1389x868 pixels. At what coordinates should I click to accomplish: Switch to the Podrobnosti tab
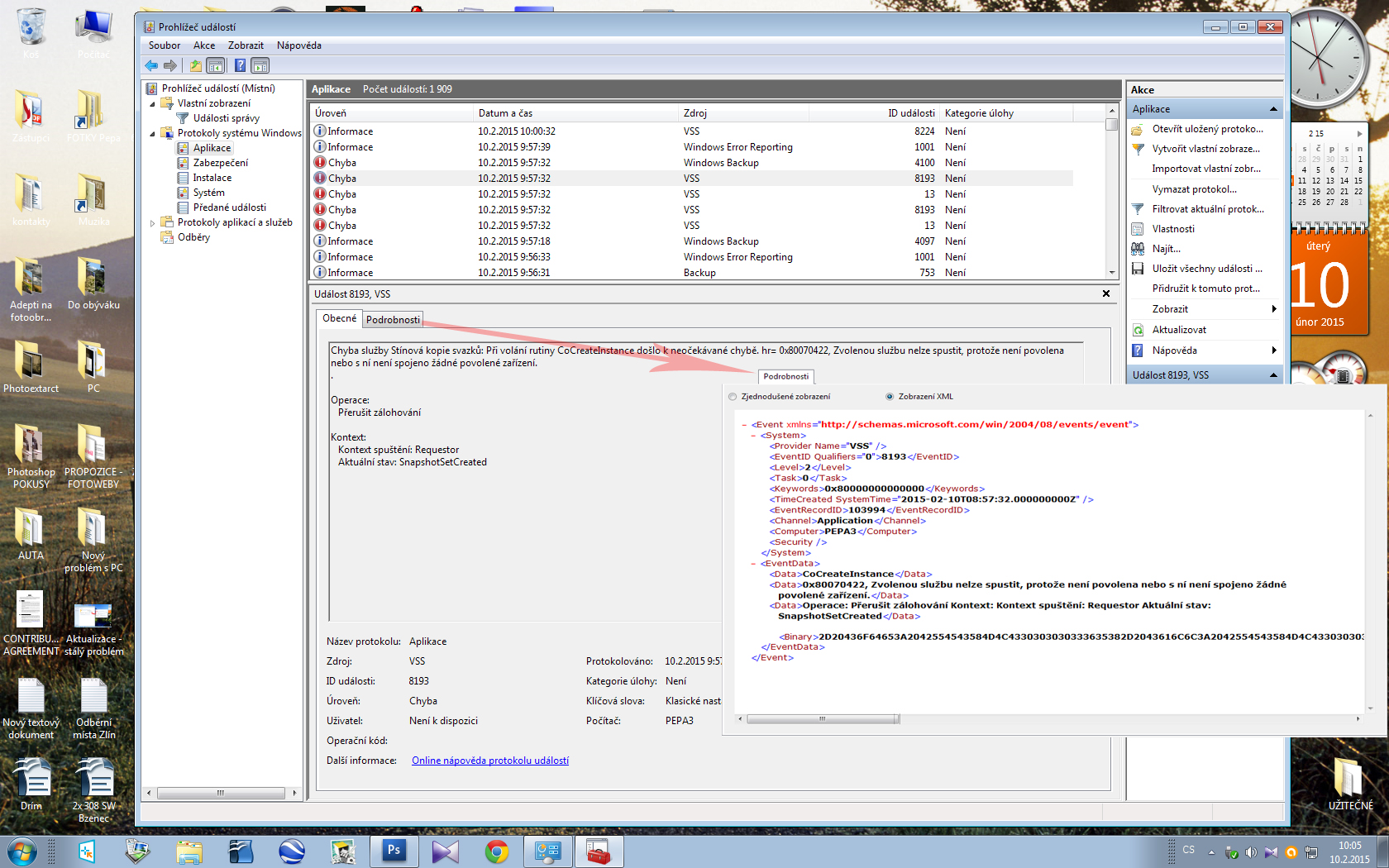393,320
